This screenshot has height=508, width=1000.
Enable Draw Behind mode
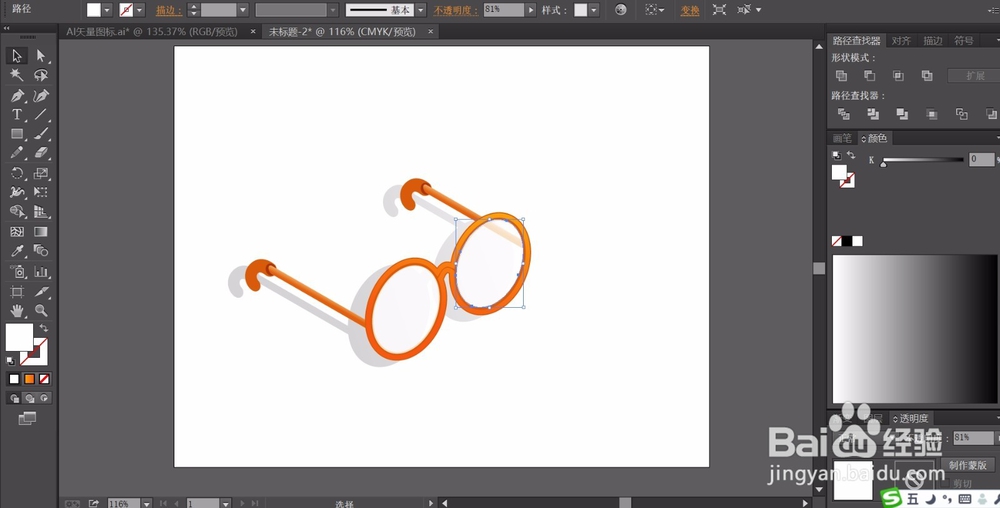[29, 398]
